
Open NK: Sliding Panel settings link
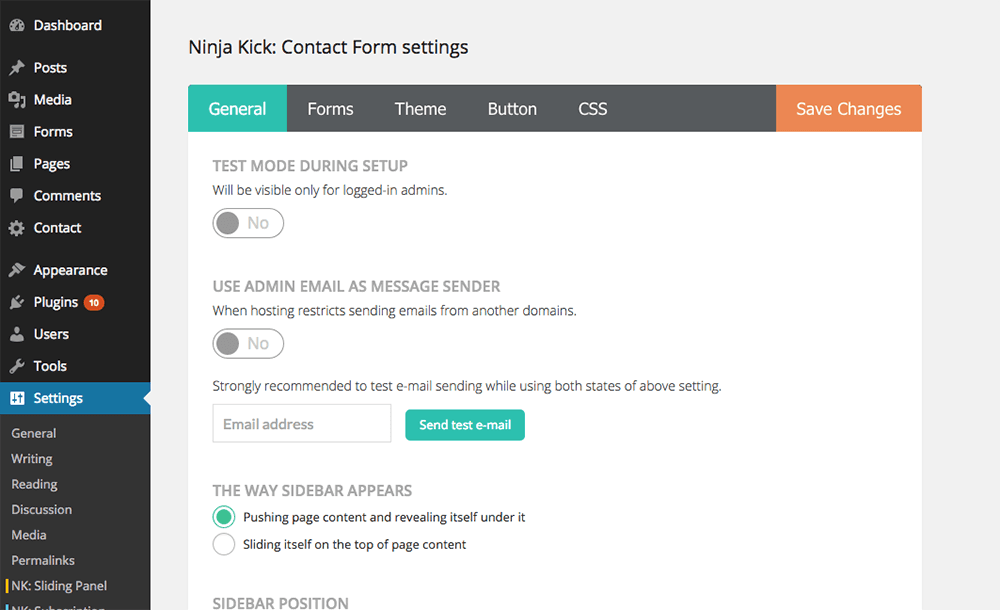point(59,586)
